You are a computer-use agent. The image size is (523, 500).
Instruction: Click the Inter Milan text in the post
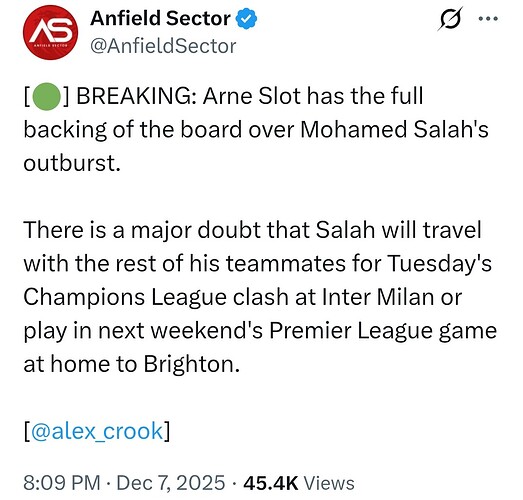point(377,297)
